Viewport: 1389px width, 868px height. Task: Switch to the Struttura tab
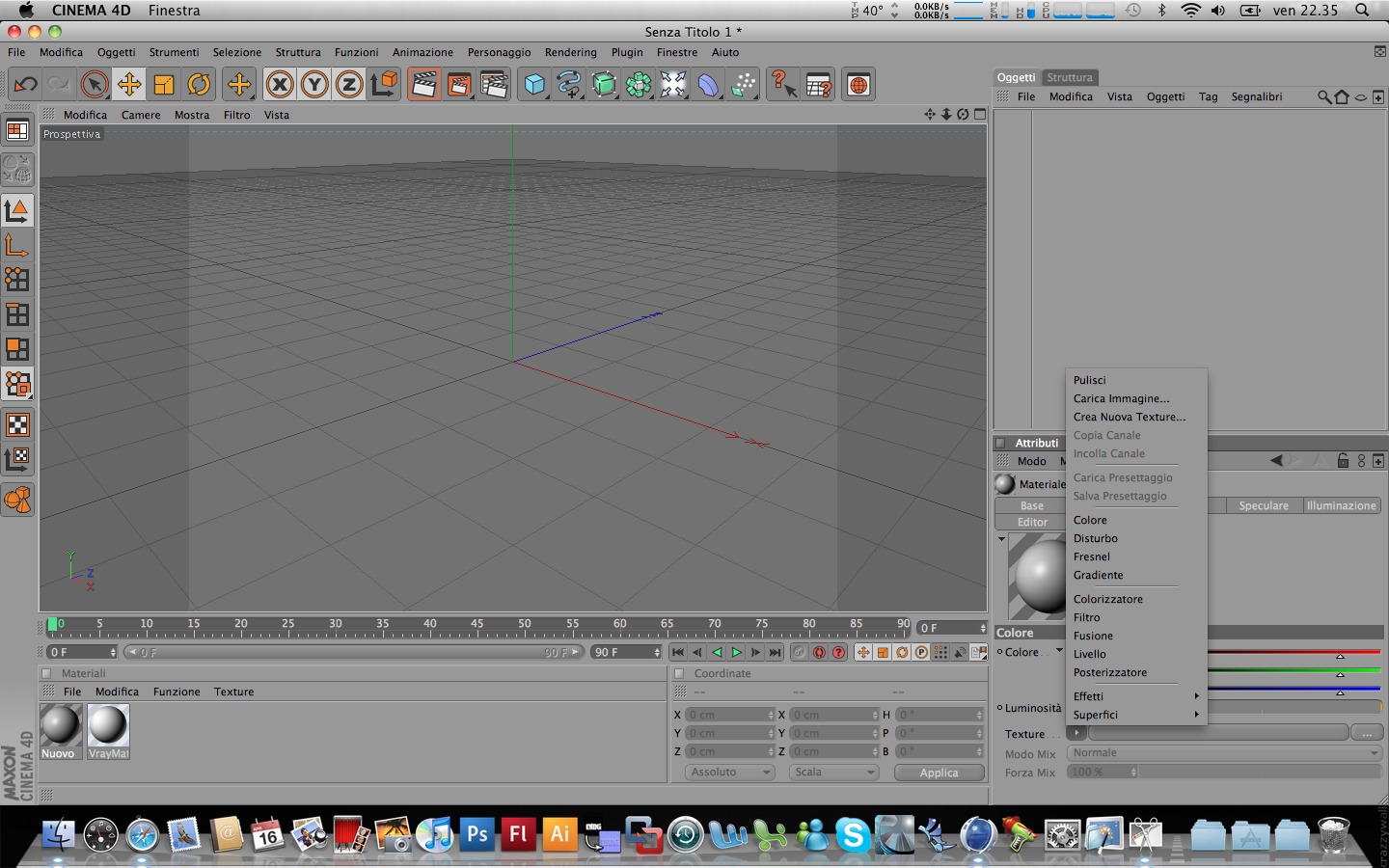point(1070,77)
